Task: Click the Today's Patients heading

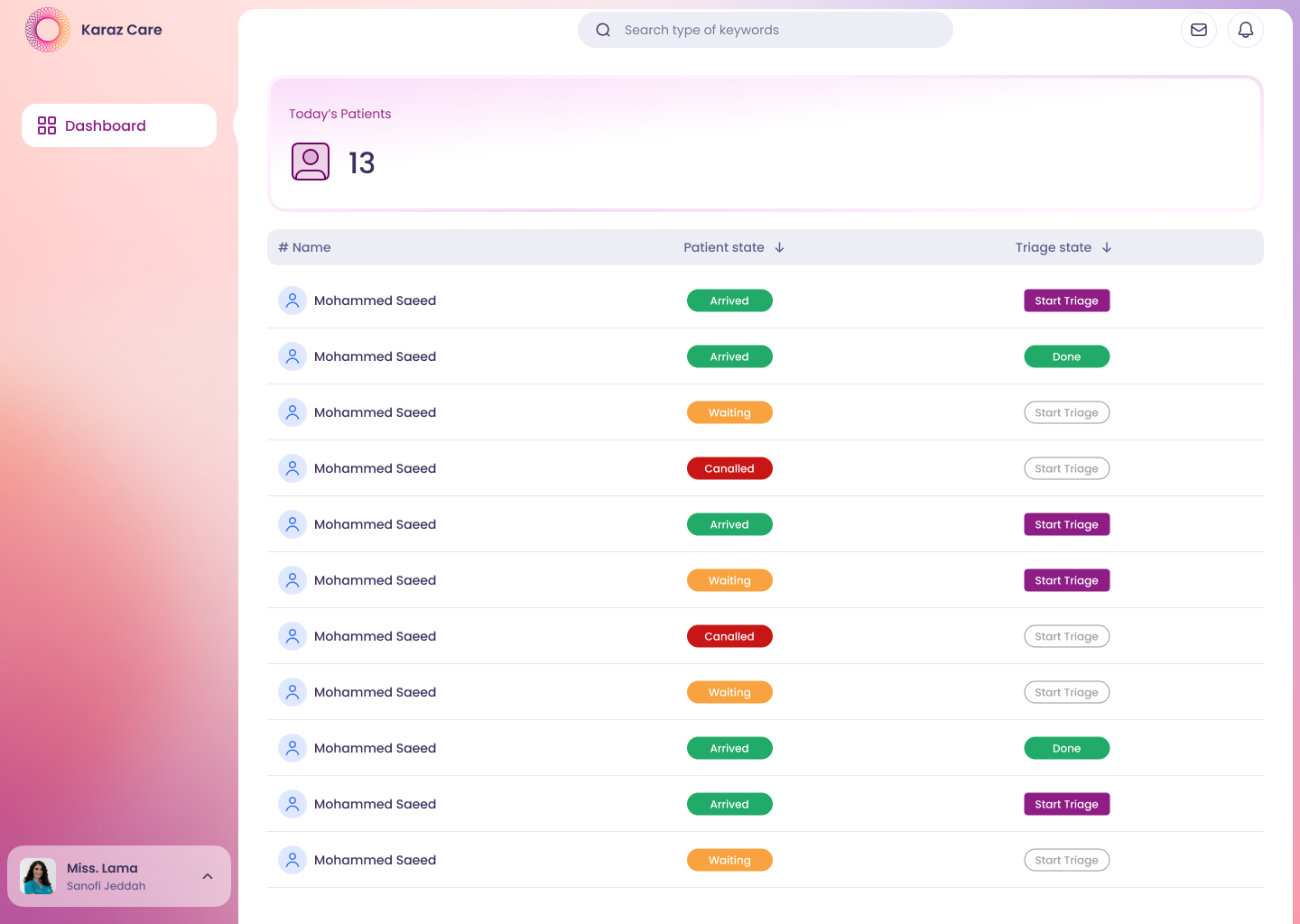Action: (339, 114)
